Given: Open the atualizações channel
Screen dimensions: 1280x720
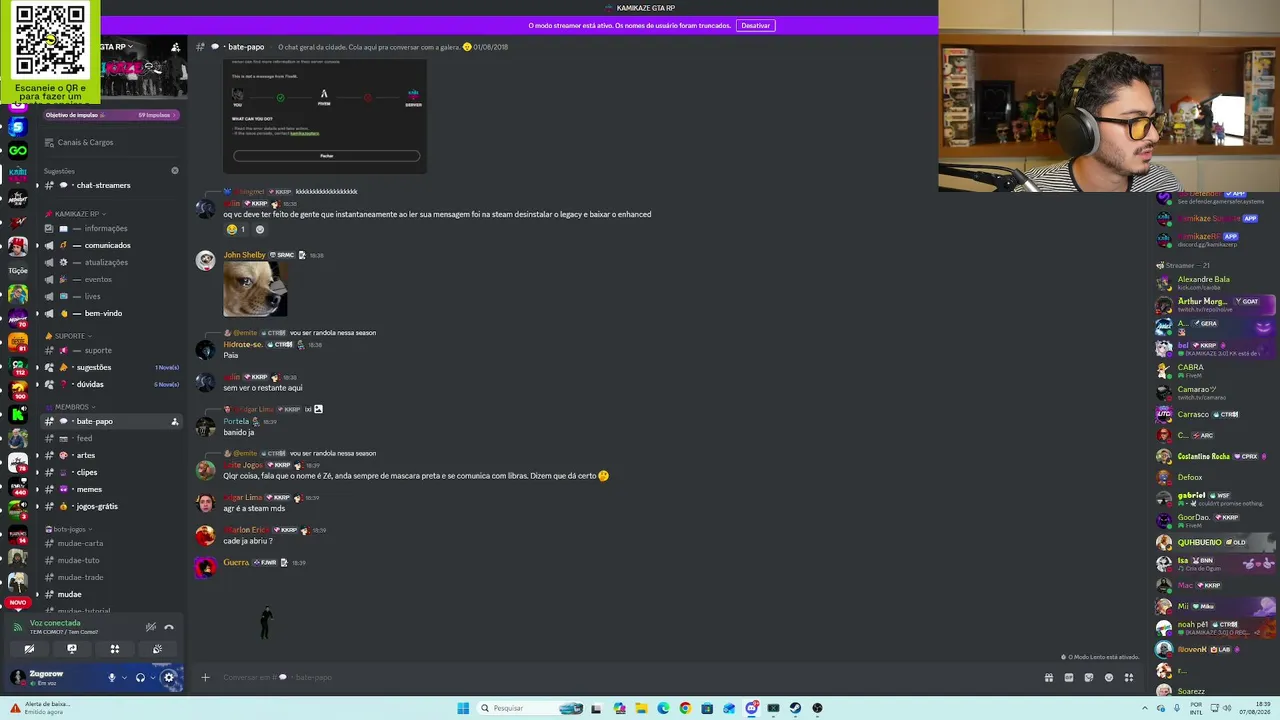Looking at the screenshot, I should point(110,262).
